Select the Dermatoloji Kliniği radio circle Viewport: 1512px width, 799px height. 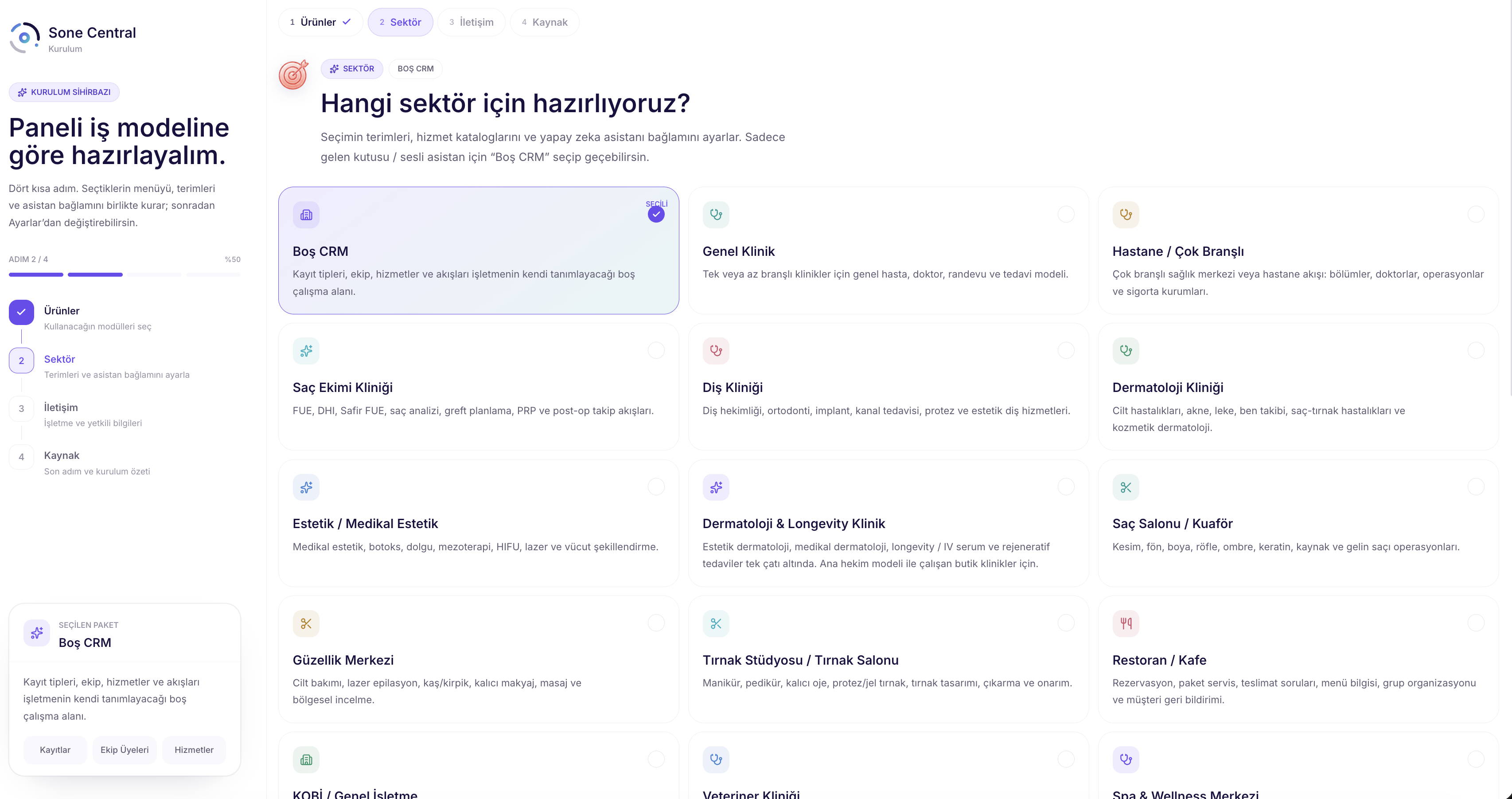click(1476, 351)
